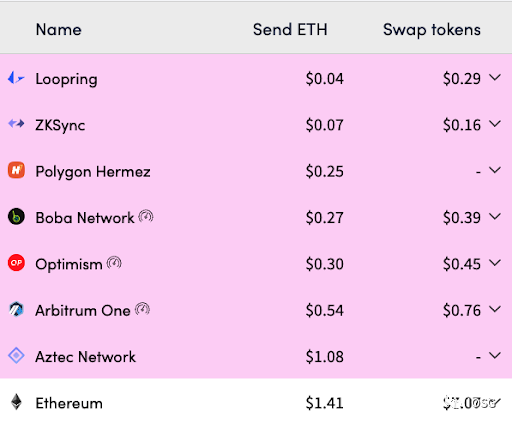Click the ZKSync arrows logo icon

[16, 124]
